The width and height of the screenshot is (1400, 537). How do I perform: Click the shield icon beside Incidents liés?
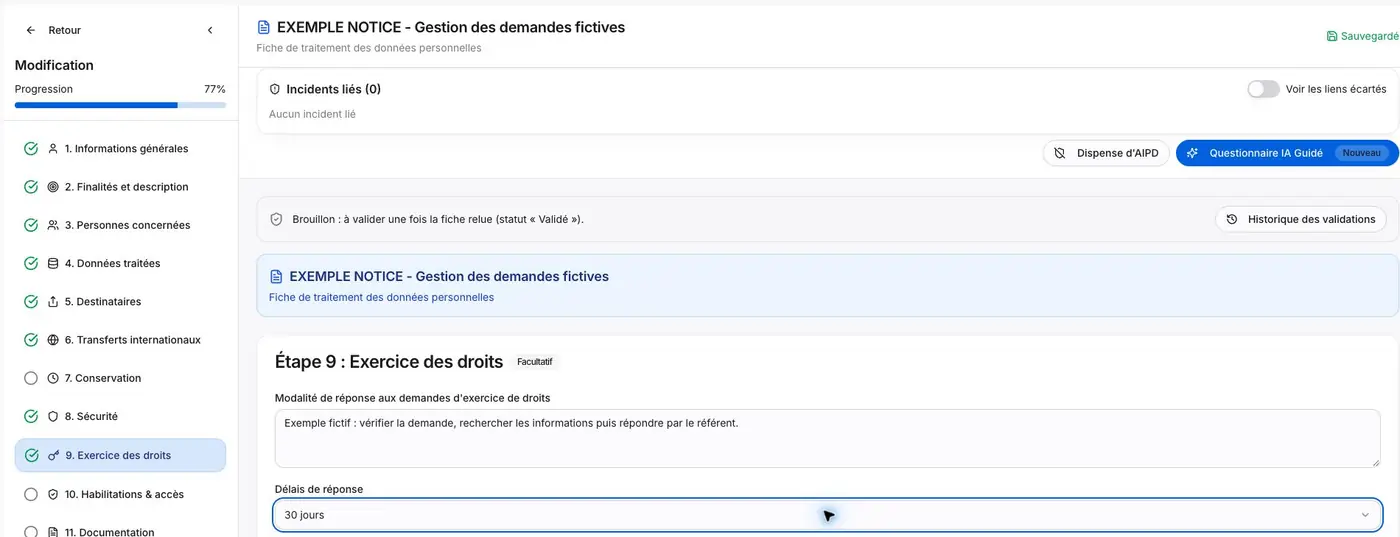pyautogui.click(x=275, y=89)
